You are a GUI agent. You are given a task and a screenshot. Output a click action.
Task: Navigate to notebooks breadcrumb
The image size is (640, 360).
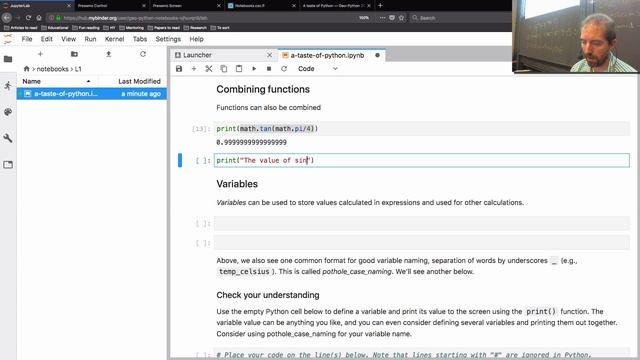[53, 69]
